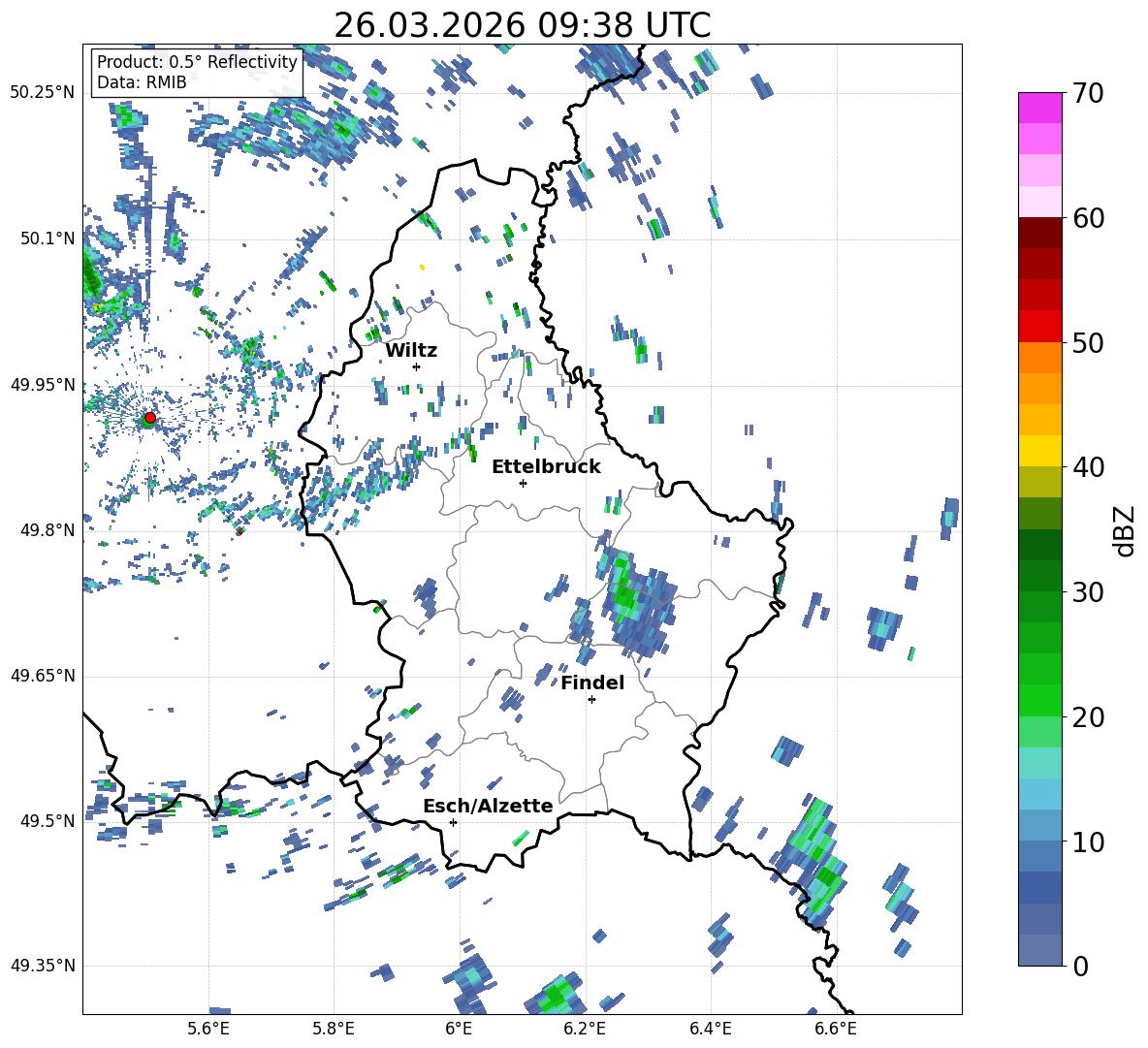Click the dark maroon colorbar segment below 60
The height and width of the screenshot is (1048, 1148).
[1039, 233]
